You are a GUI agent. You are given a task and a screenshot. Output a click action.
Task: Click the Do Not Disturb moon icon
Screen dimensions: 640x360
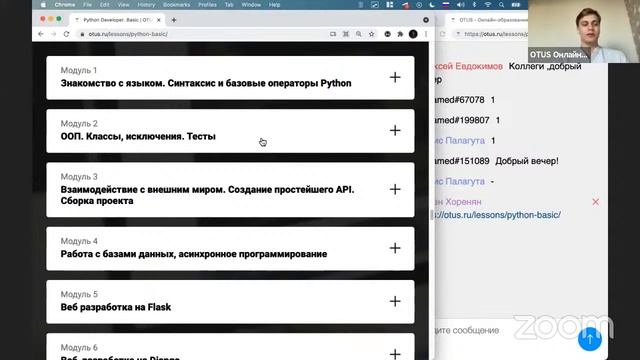[x=432, y=5]
